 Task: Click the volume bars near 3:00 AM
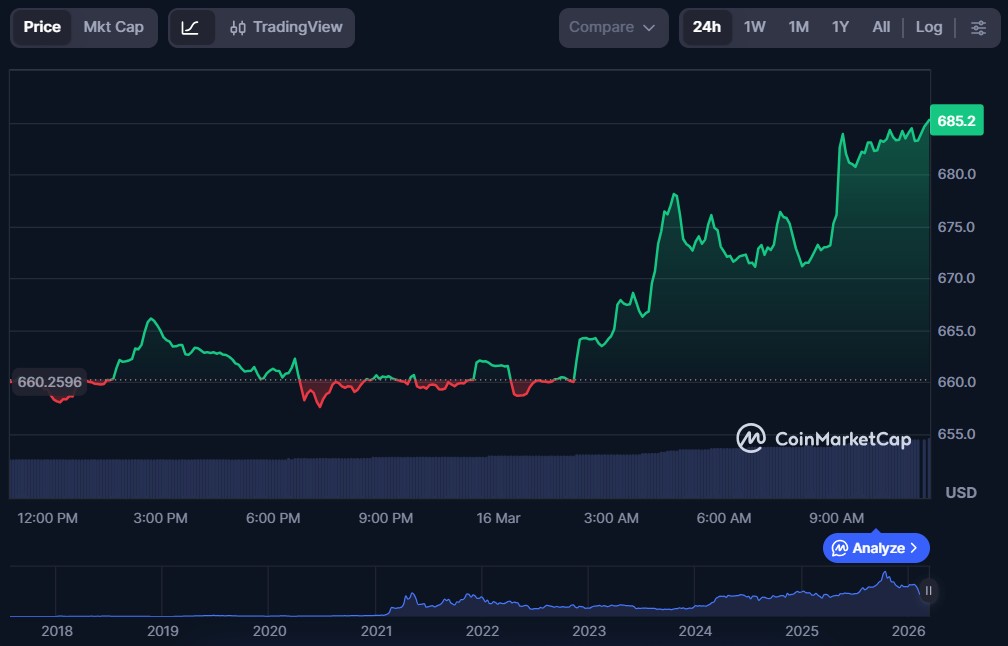611,476
